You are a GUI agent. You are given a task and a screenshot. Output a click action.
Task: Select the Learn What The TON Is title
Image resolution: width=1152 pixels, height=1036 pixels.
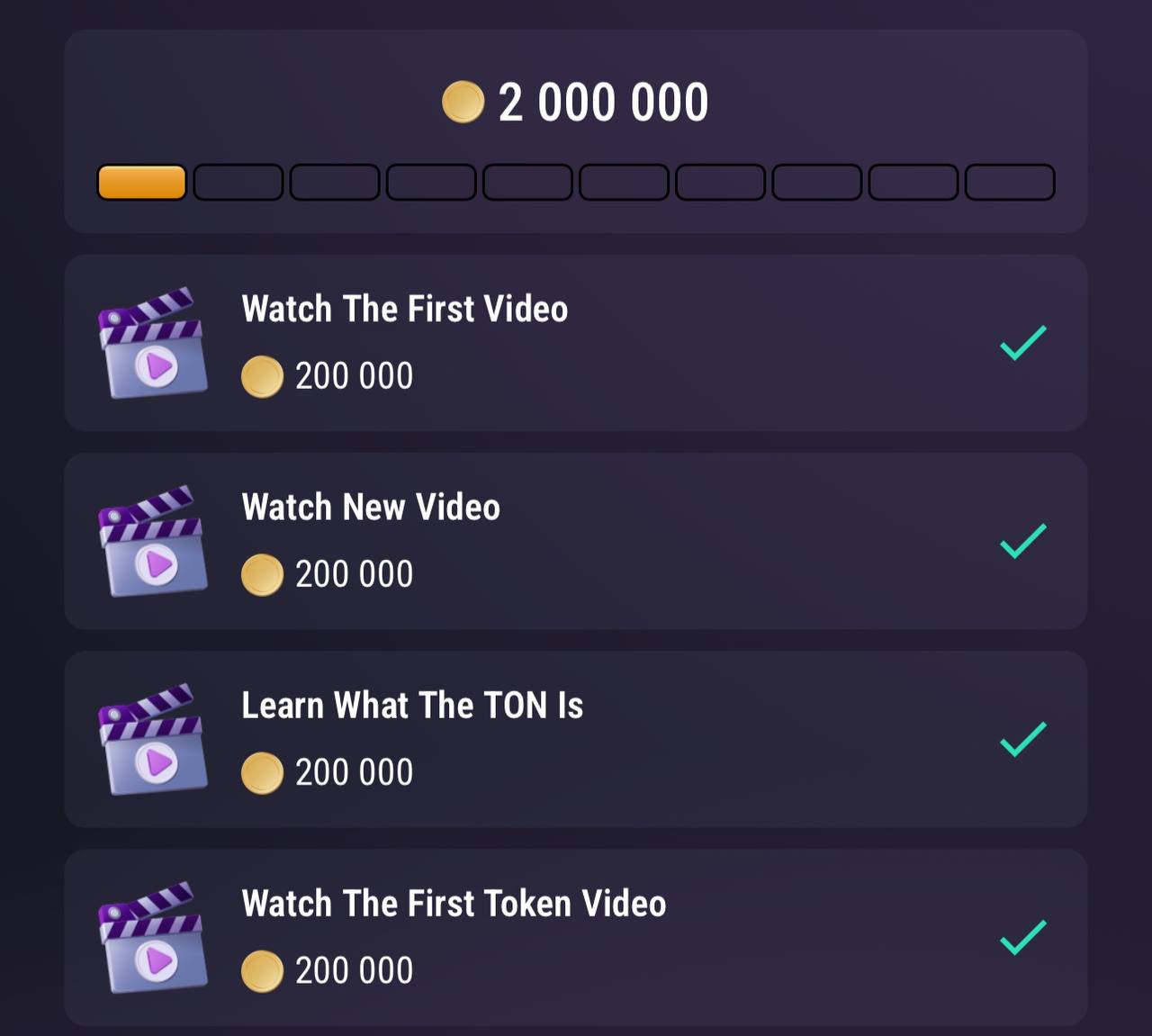412,705
